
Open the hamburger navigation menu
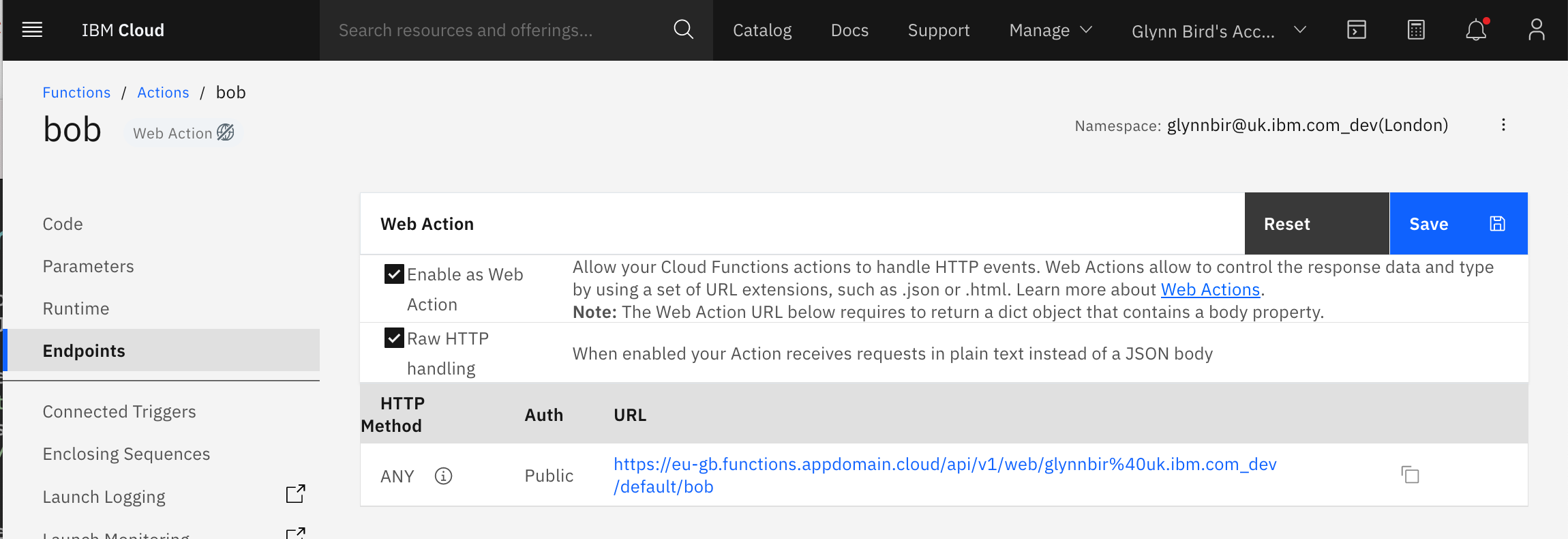click(x=32, y=30)
